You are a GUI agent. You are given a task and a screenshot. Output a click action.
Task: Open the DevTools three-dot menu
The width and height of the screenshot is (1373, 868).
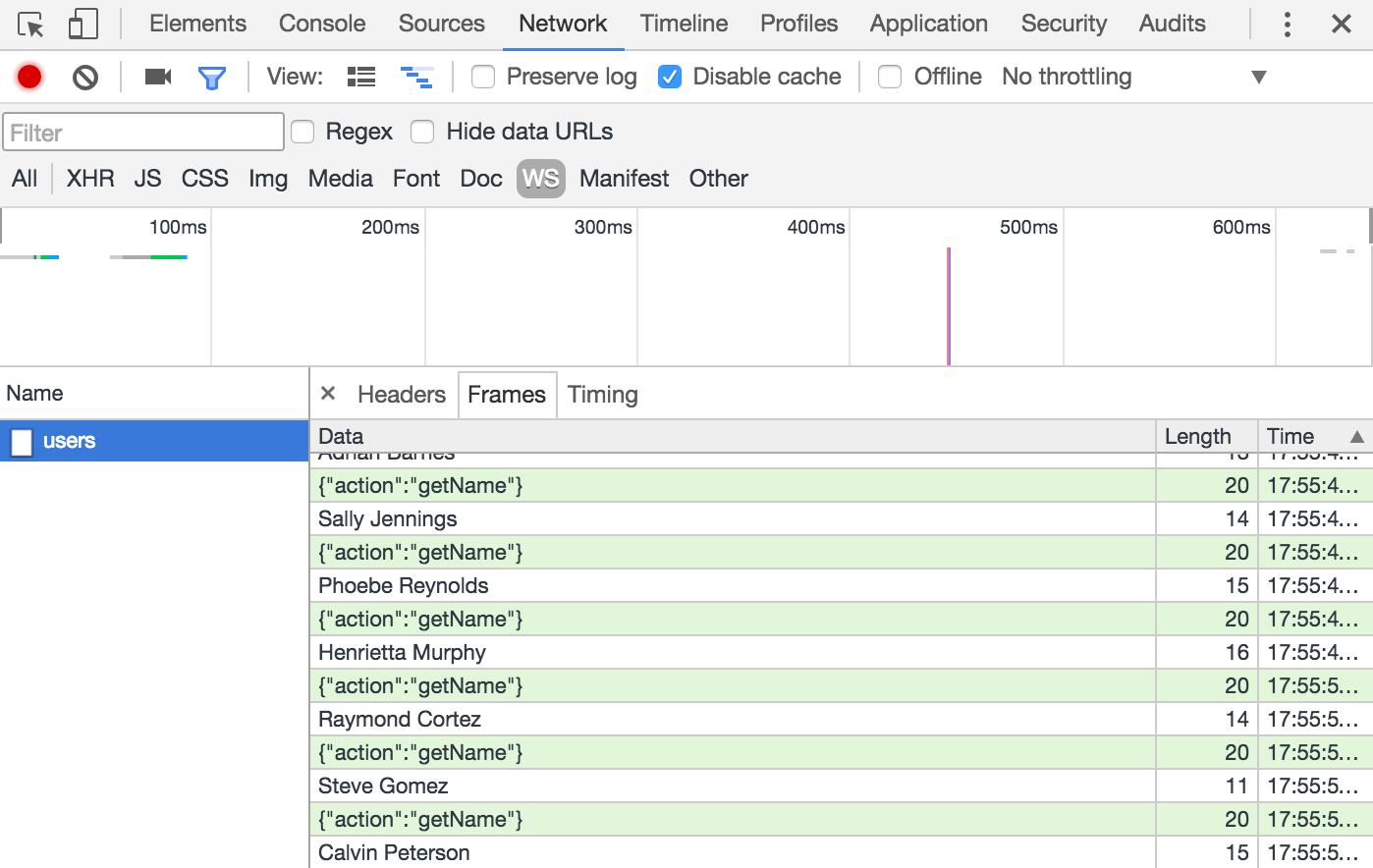click(1286, 23)
